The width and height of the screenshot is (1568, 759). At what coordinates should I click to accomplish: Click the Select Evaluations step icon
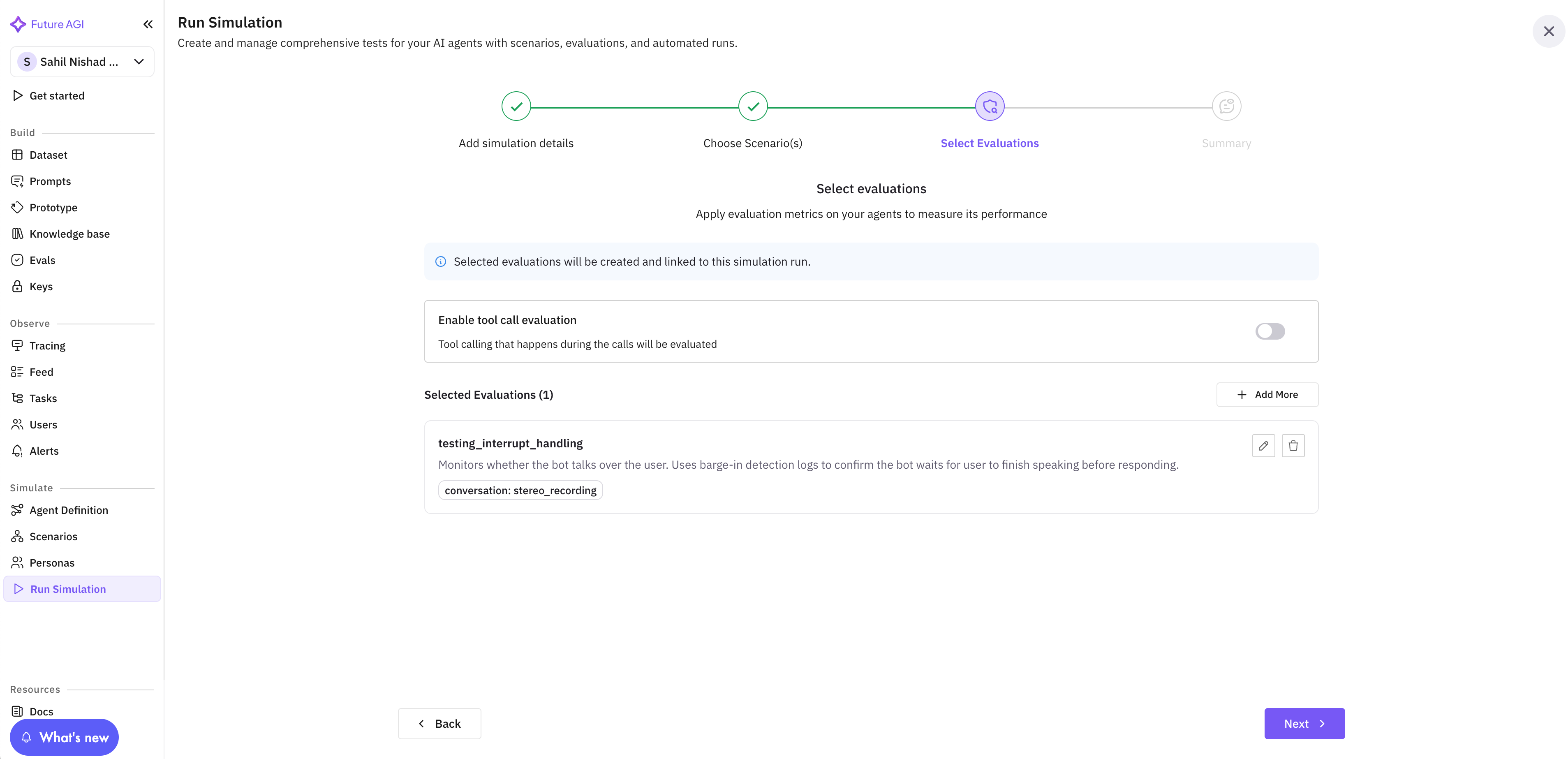pyautogui.click(x=989, y=106)
